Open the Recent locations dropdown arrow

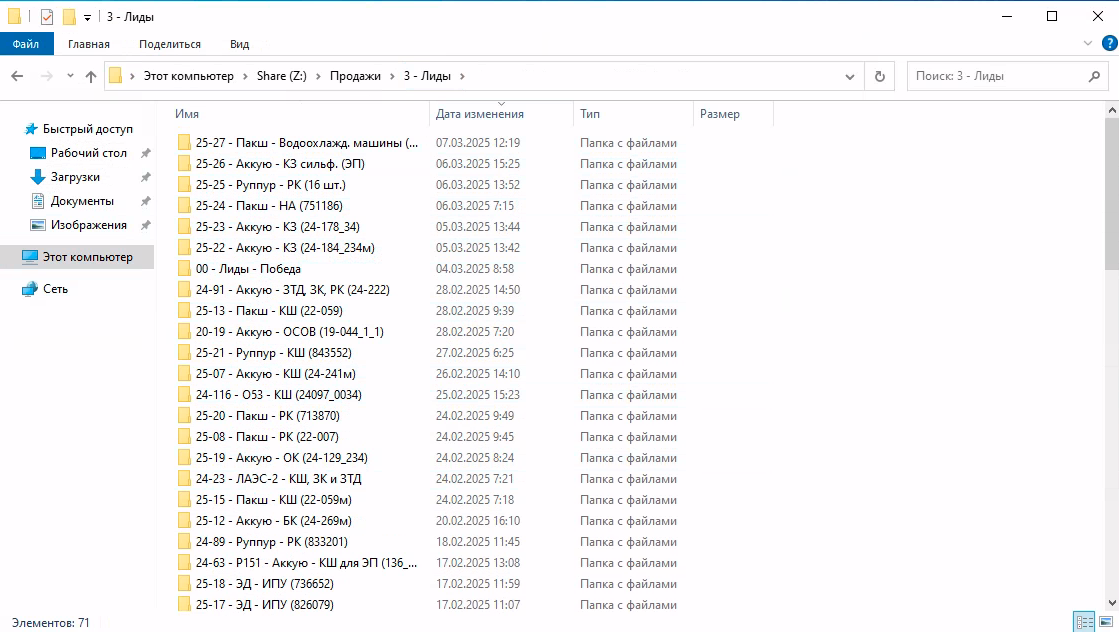[x=70, y=76]
